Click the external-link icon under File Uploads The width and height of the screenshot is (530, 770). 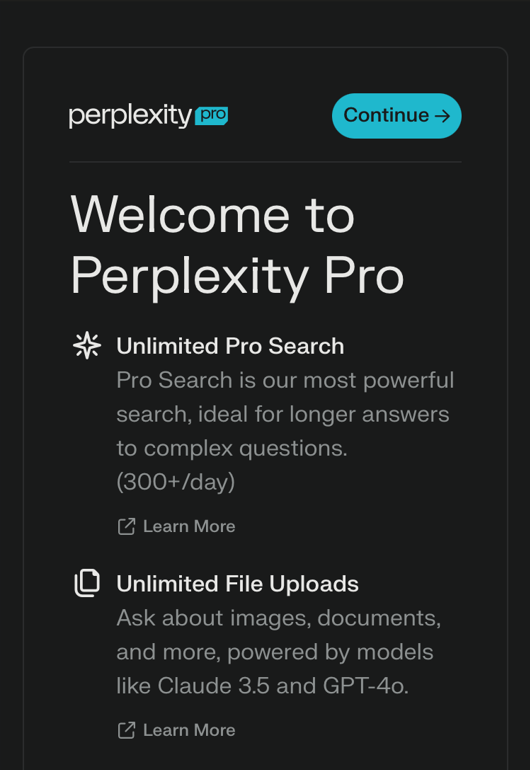pyautogui.click(x=126, y=730)
